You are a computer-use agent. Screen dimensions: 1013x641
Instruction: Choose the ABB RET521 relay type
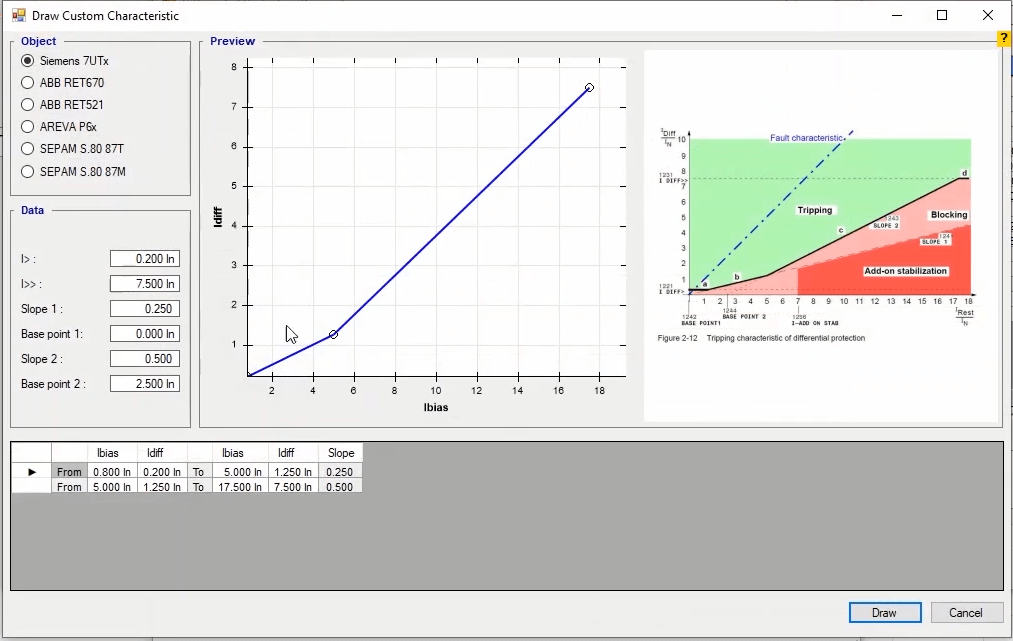28,105
